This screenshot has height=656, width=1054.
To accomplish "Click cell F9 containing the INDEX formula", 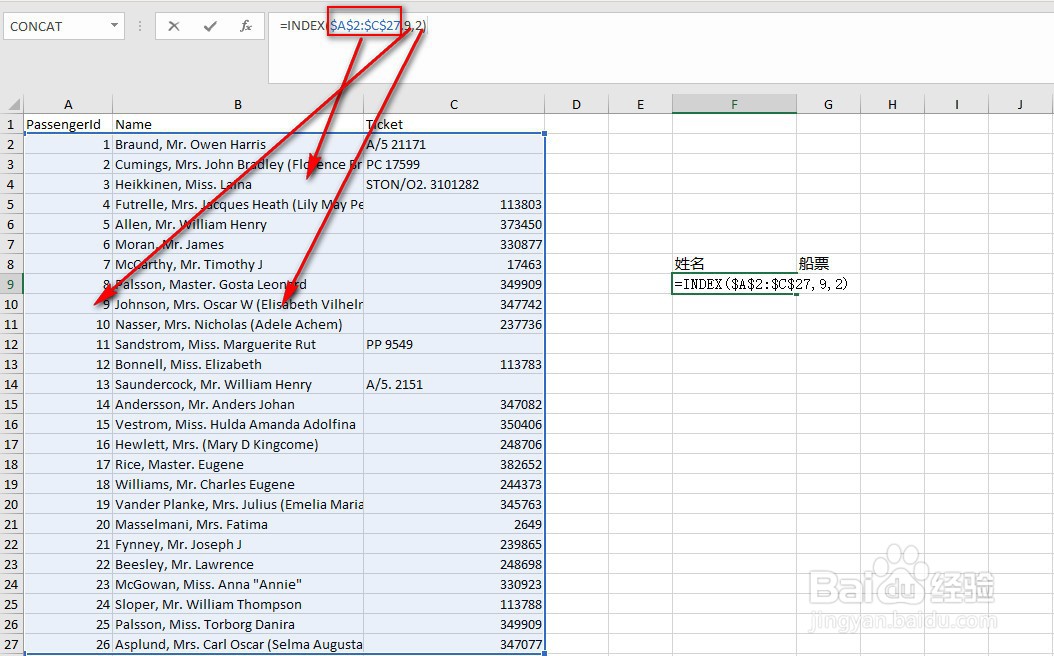I will [734, 284].
